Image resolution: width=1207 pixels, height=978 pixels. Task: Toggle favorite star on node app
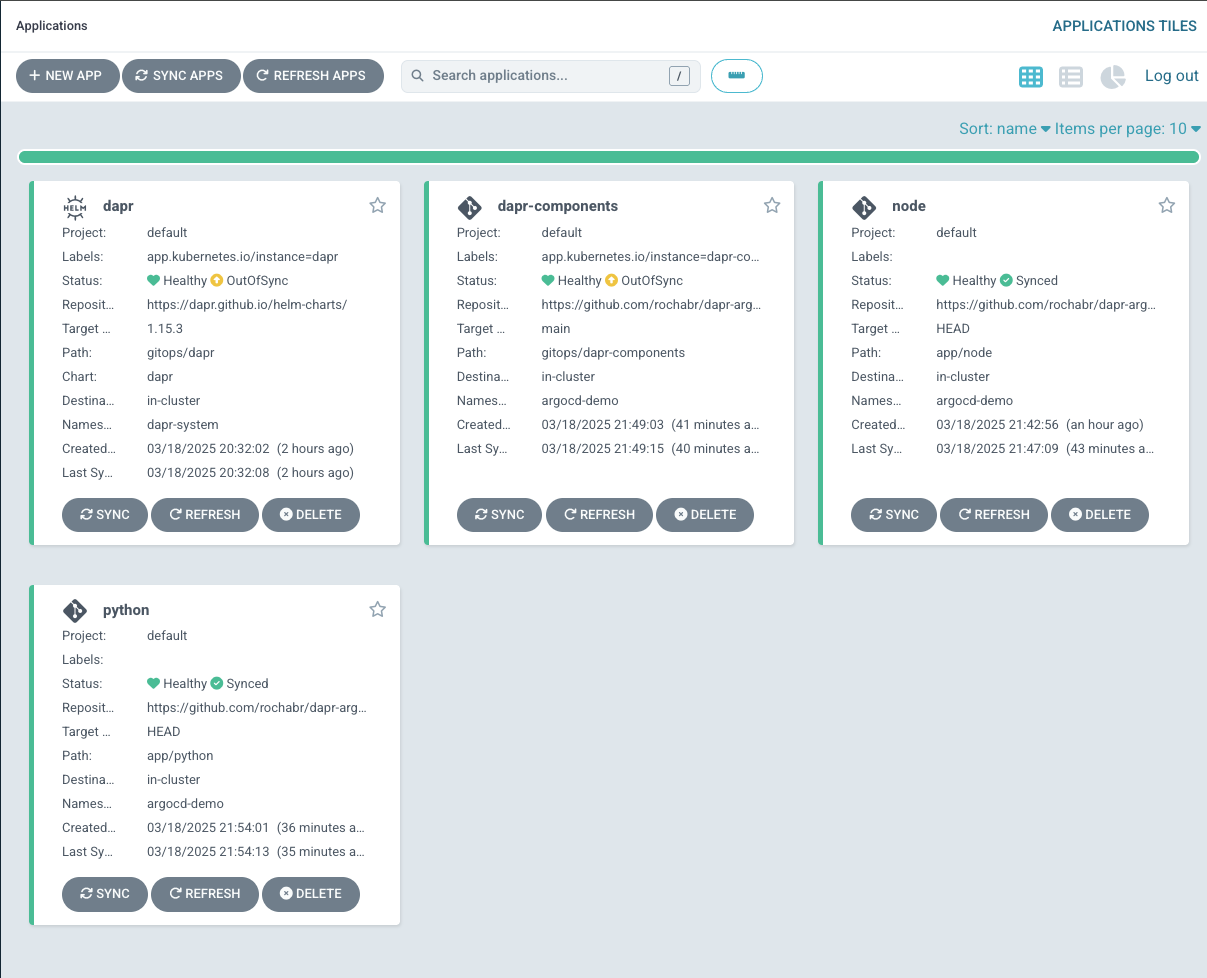point(1166,206)
